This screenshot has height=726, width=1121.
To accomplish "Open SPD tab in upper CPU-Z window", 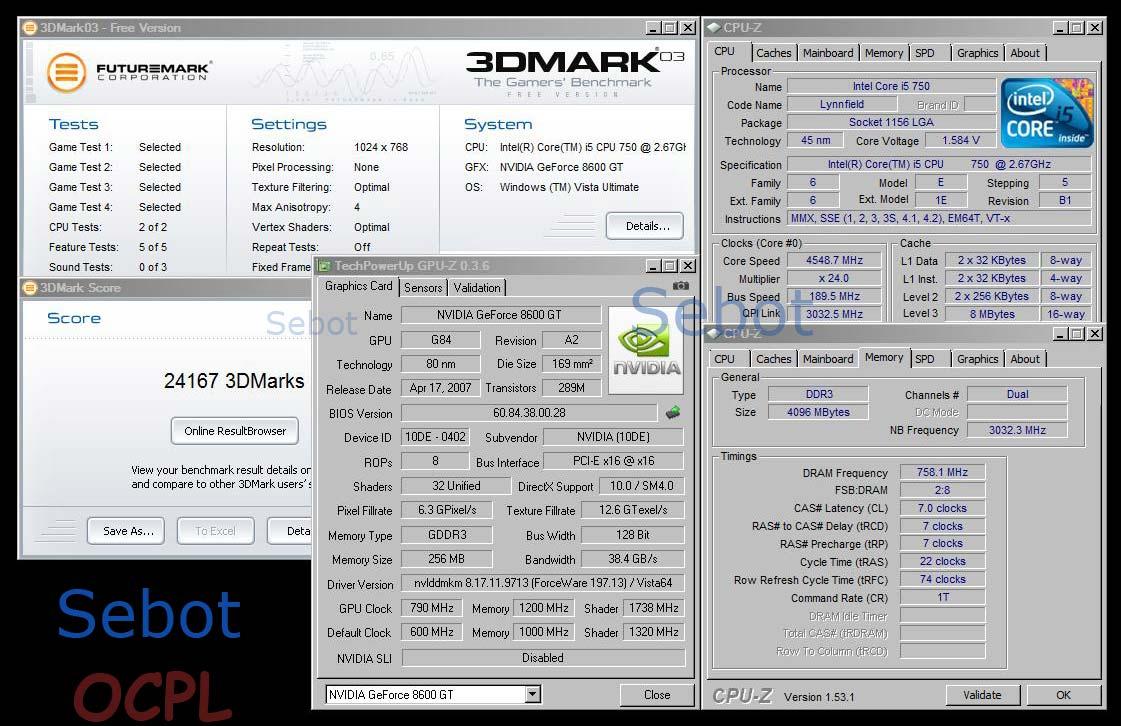I will point(925,53).
